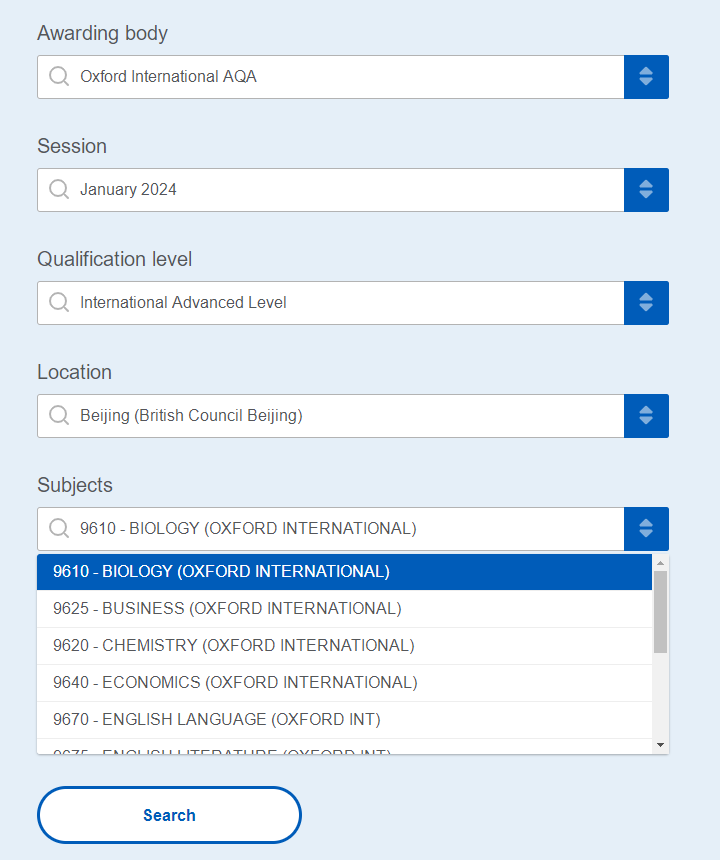Select 9670 - ENGLISH LANGUAGE (OXFORD INT) option
Image resolution: width=720 pixels, height=860 pixels.
(x=344, y=720)
